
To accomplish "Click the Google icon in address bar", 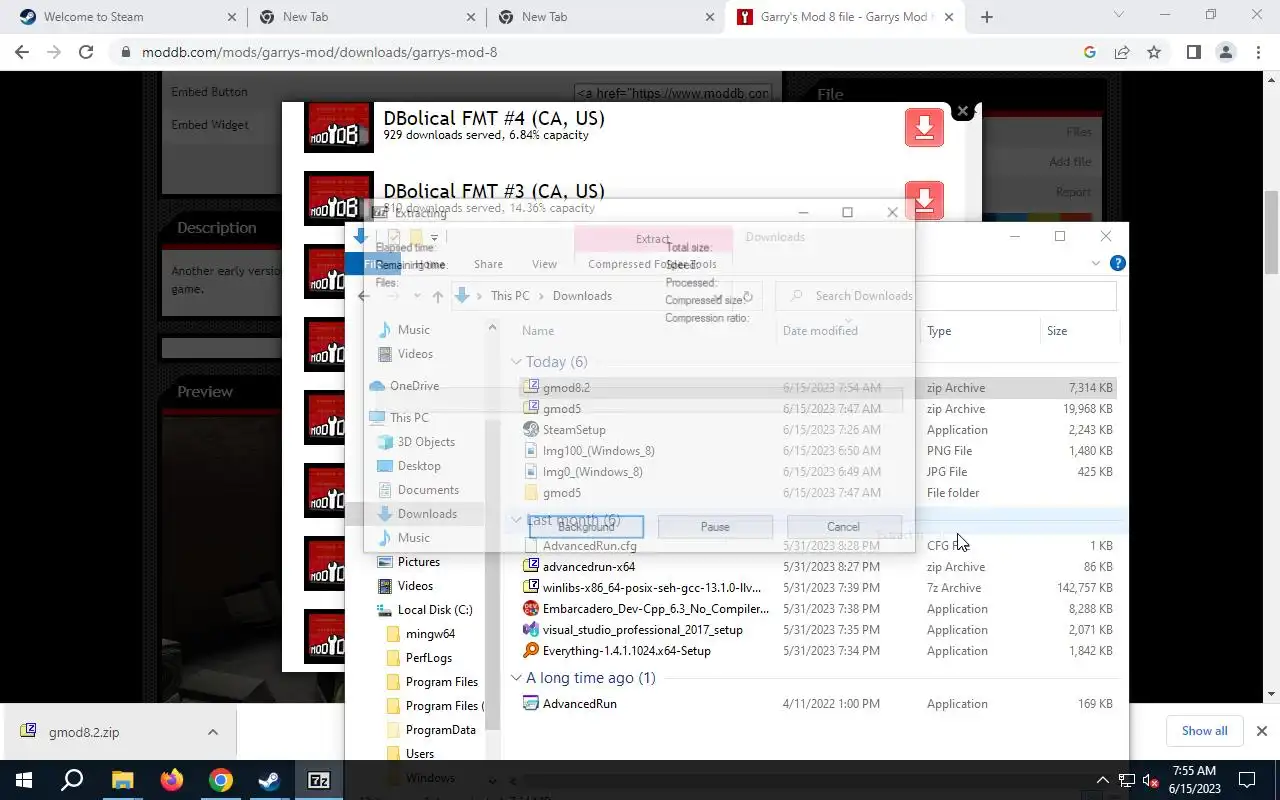I will click(1090, 52).
